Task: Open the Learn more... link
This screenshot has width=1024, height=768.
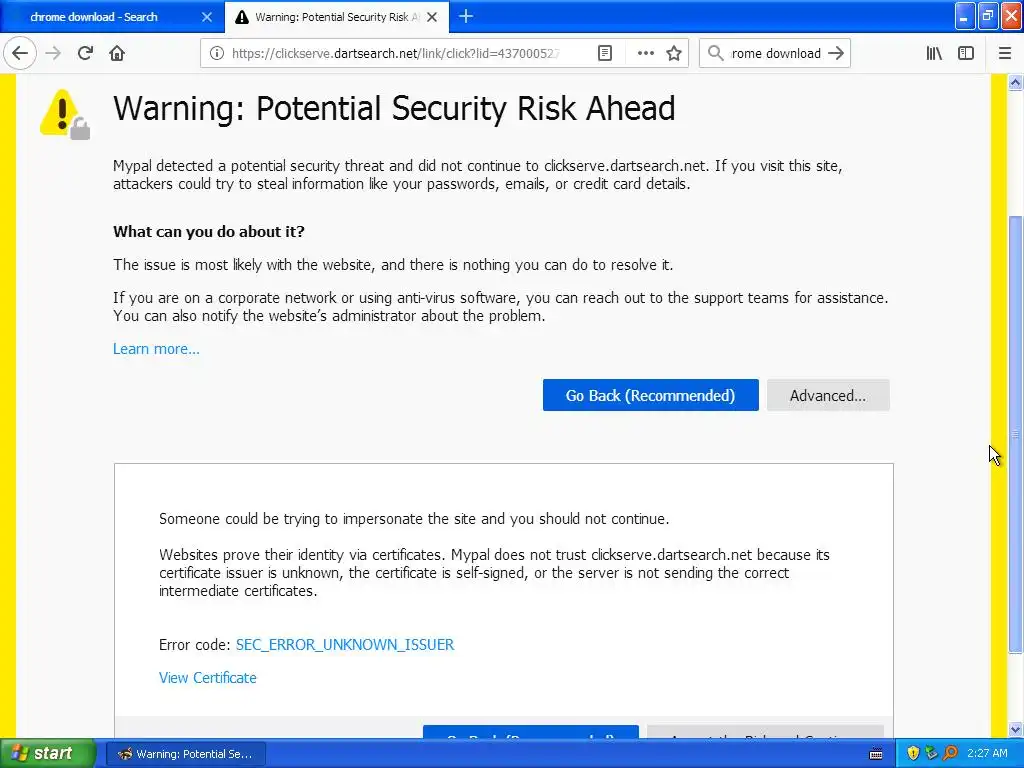Action: (156, 349)
